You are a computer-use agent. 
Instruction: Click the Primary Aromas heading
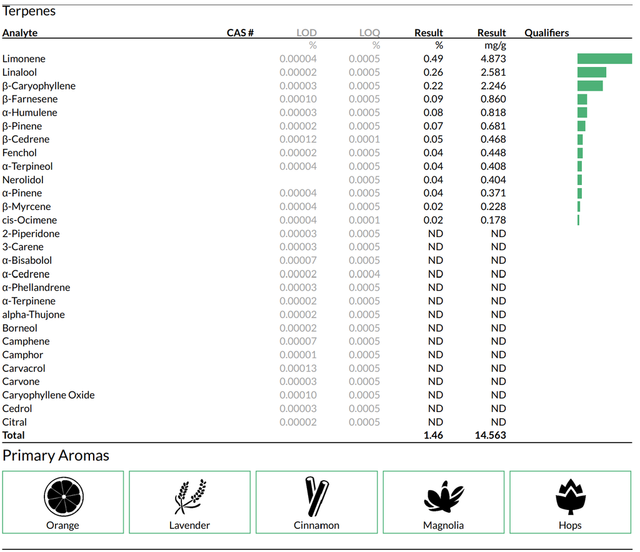point(56,456)
